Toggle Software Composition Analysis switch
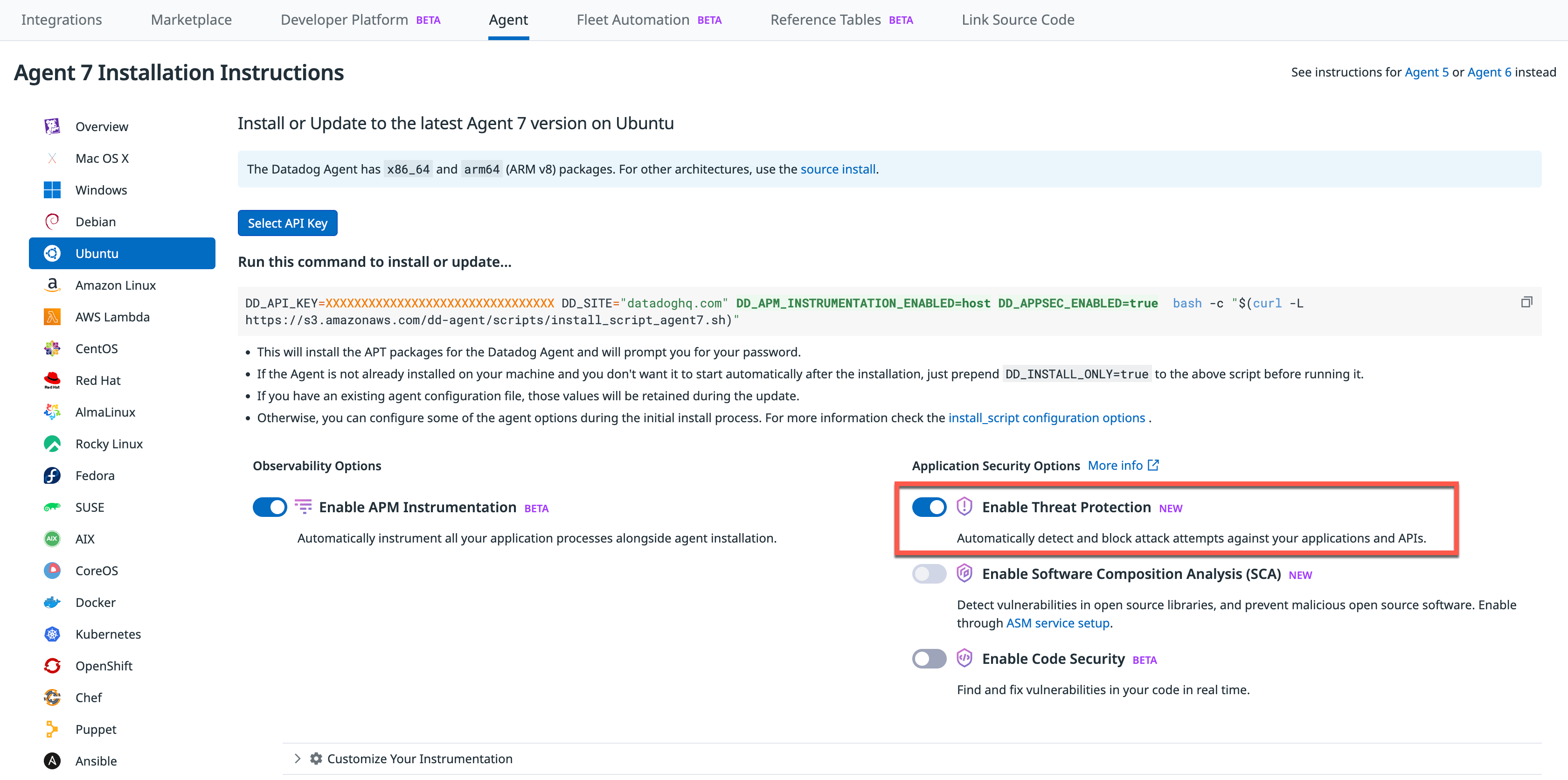The width and height of the screenshot is (1568, 780). click(x=929, y=574)
